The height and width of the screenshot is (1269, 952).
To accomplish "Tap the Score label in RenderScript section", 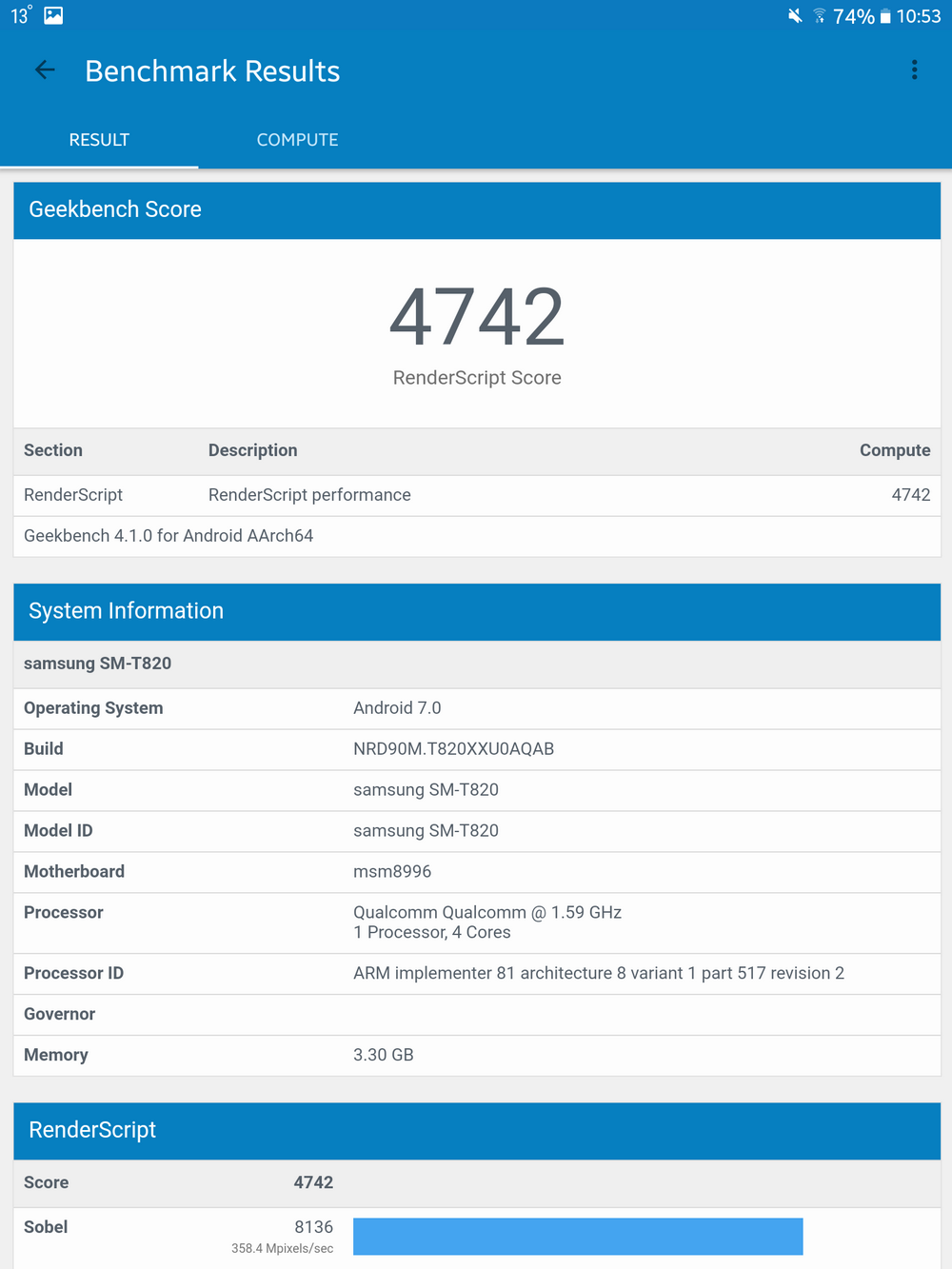I will tap(47, 1183).
